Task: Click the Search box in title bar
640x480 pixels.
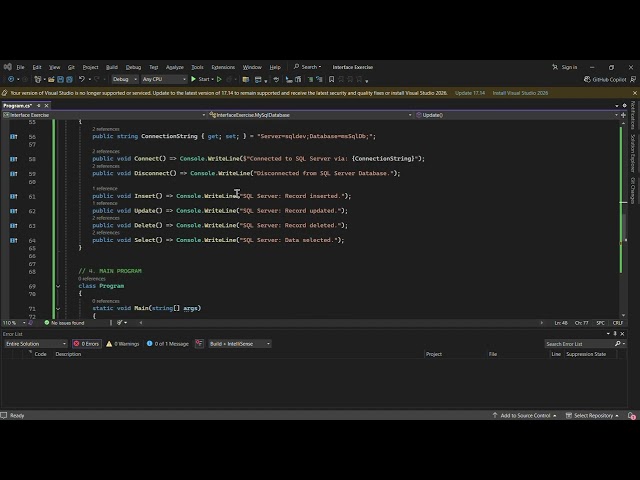Action: pyautogui.click(x=308, y=67)
